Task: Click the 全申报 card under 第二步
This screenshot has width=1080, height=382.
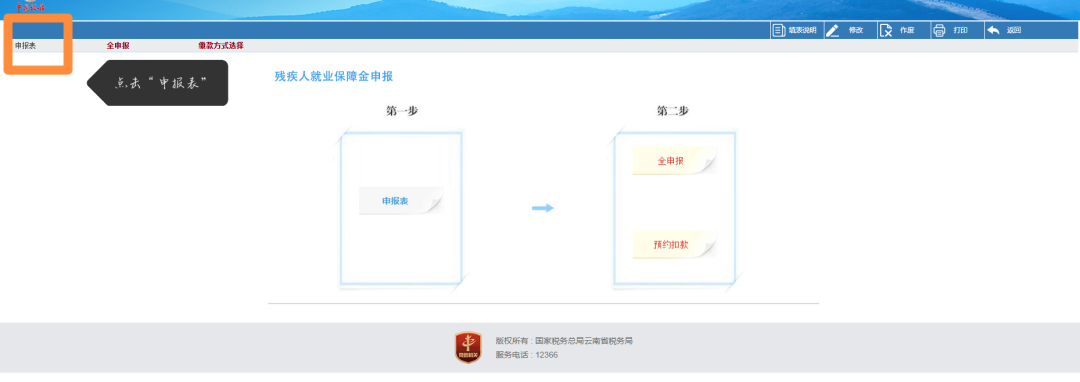Action: pos(674,161)
